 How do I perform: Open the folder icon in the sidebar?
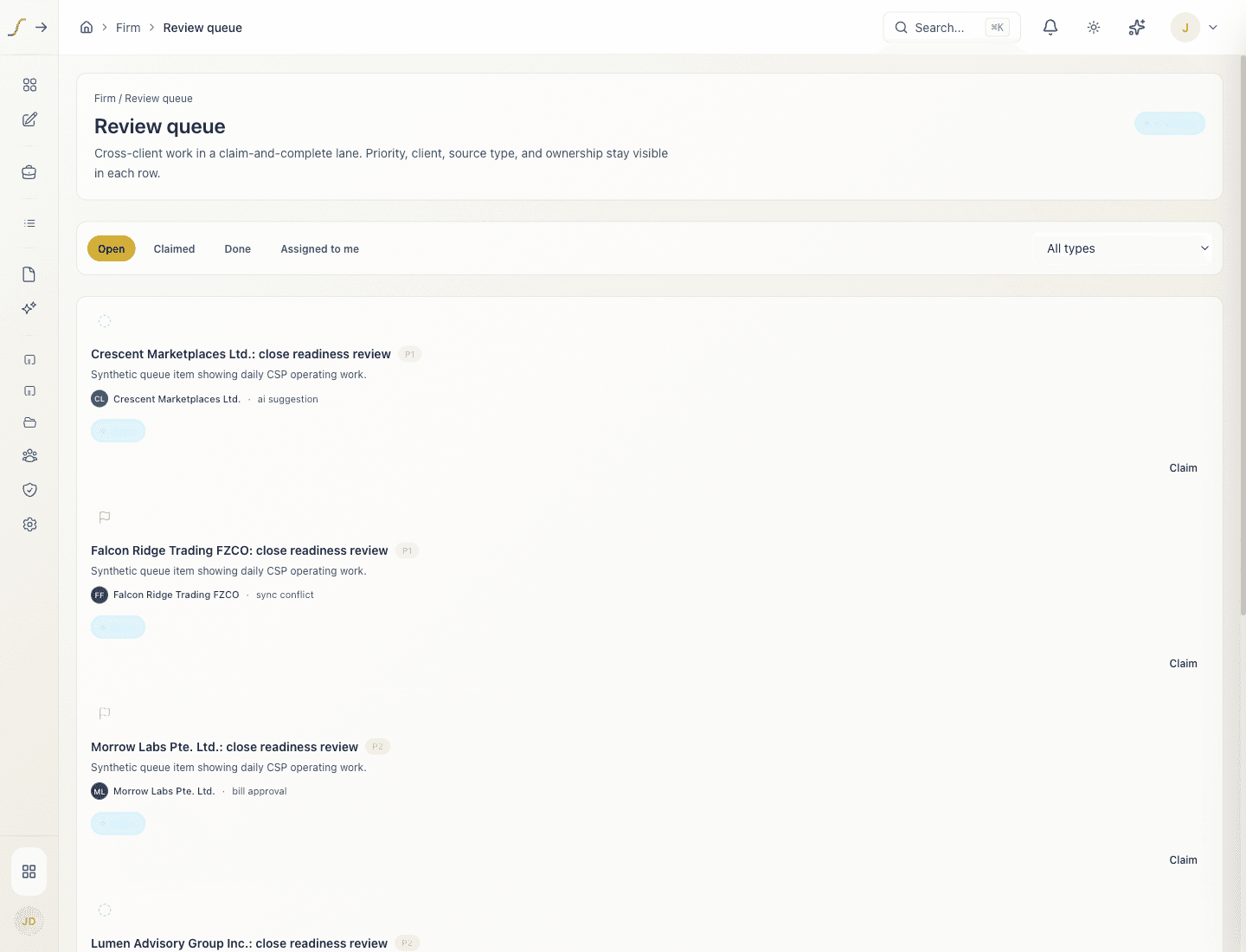[29, 423]
